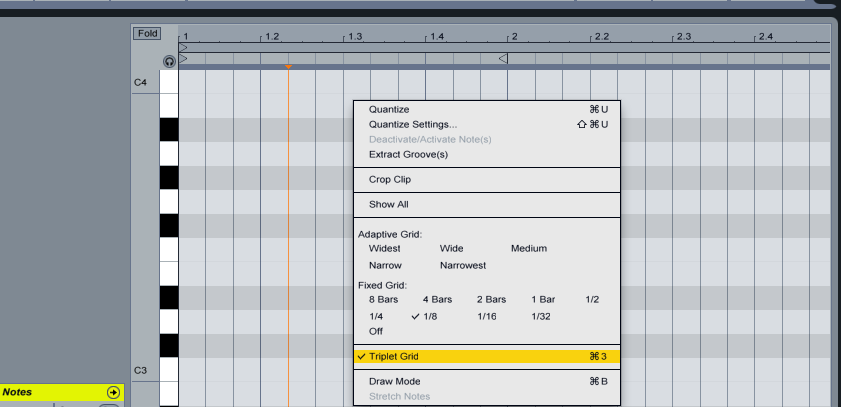
Task: Click beat 1.2 on the time ruler
Action: (272, 37)
